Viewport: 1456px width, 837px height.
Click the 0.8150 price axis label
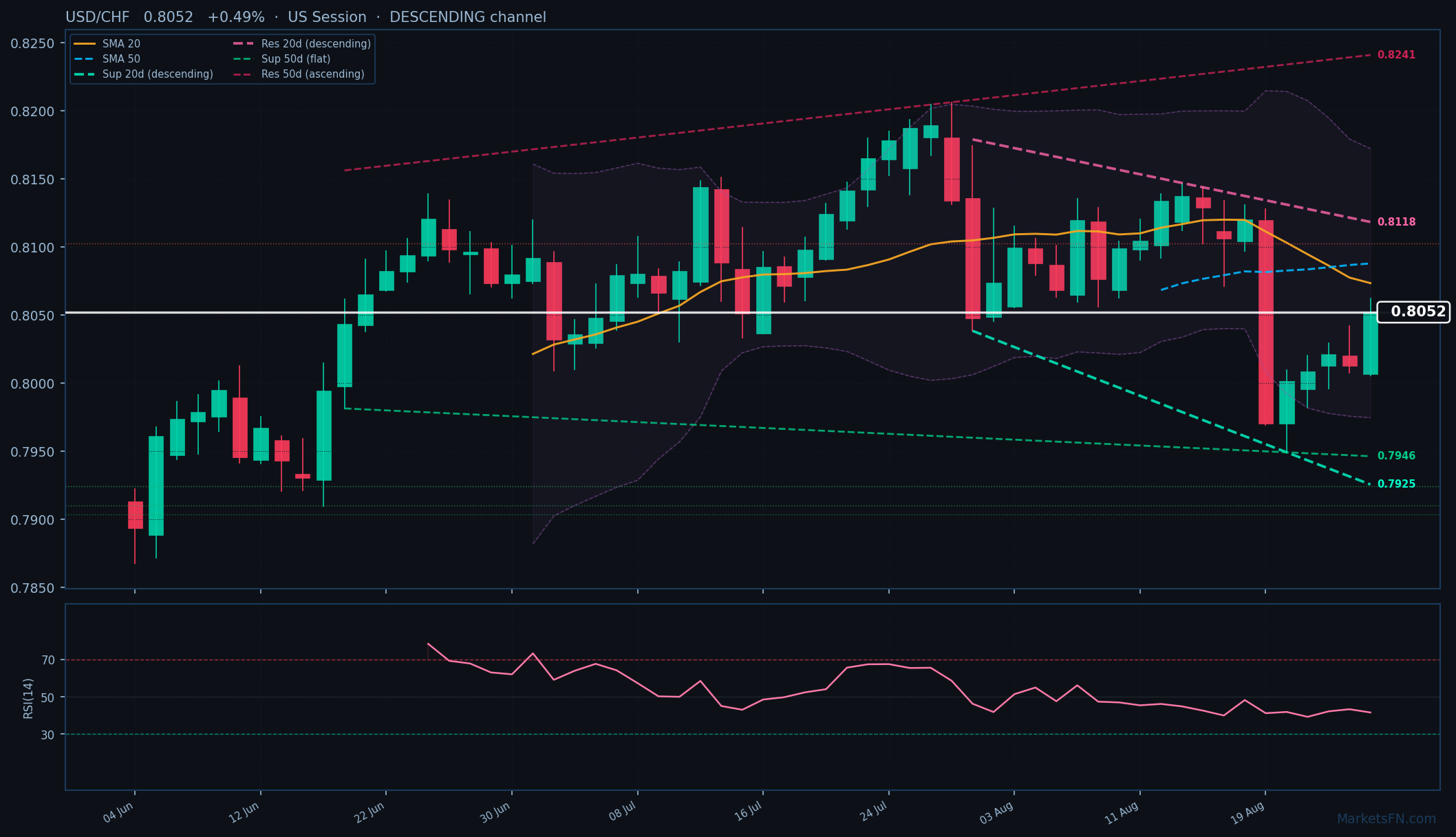click(32, 180)
